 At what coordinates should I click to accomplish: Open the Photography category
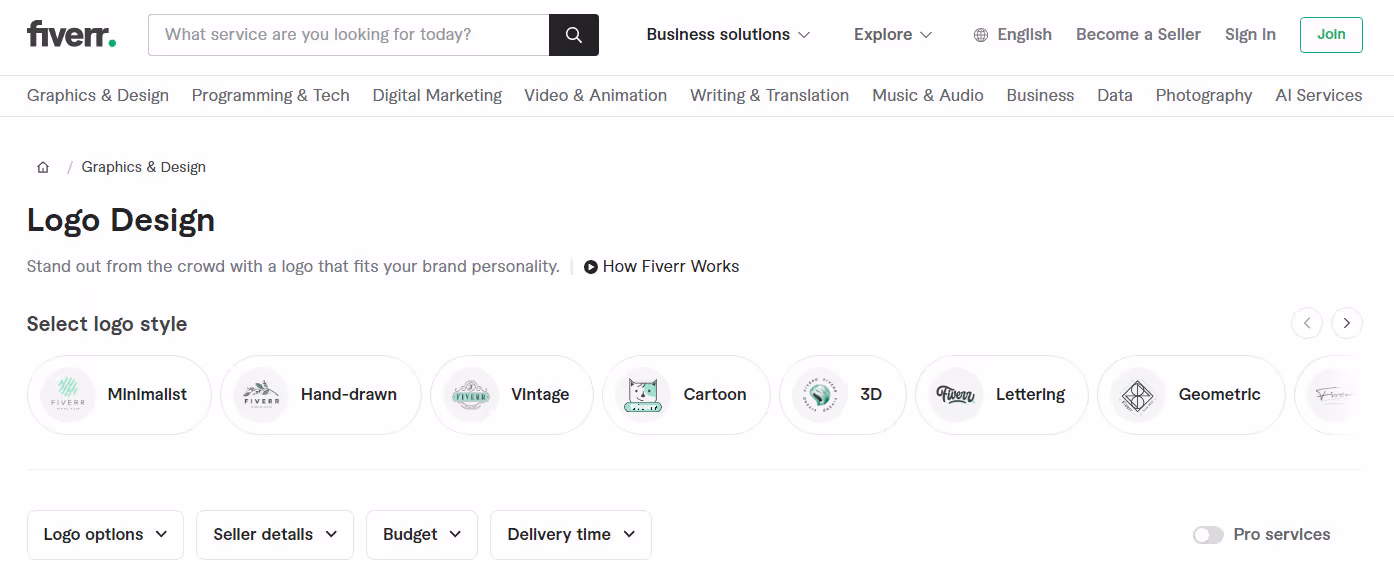click(x=1204, y=96)
